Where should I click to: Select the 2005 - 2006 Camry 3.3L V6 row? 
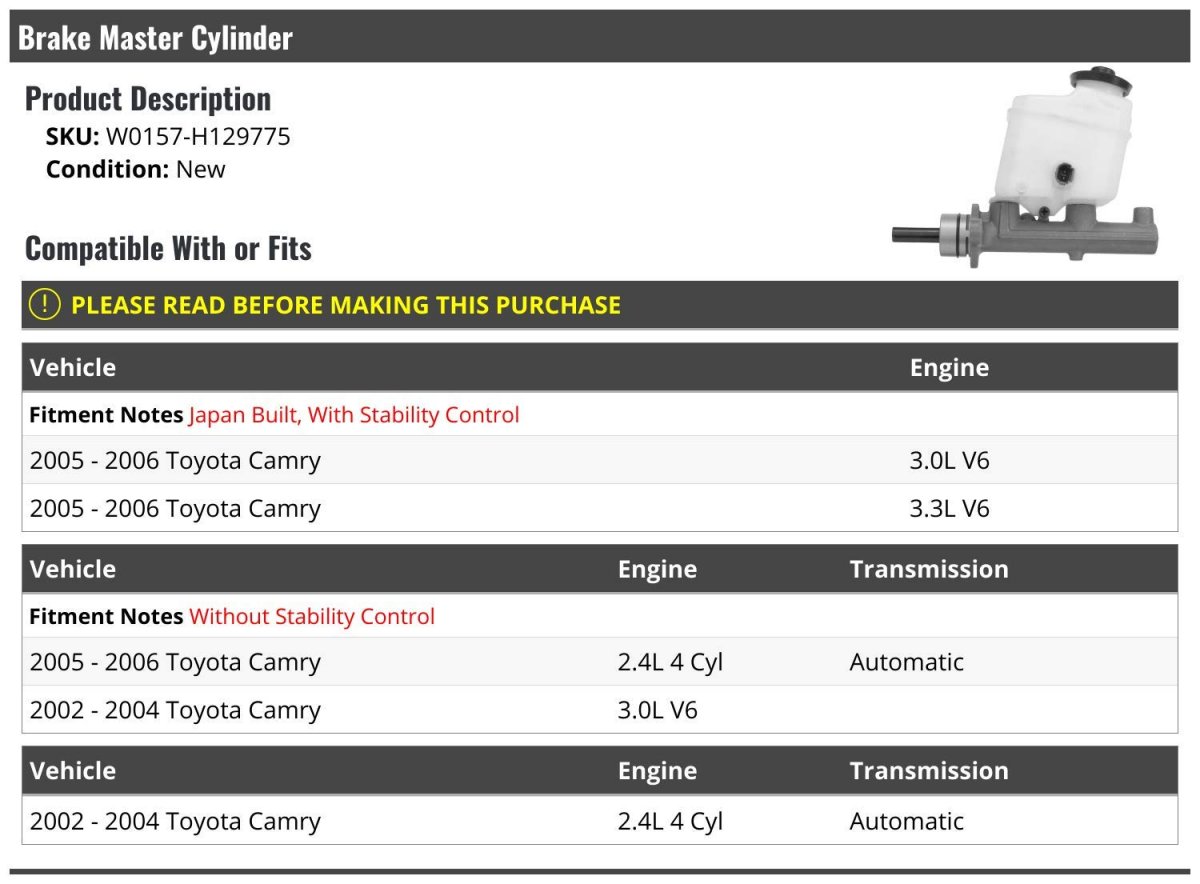click(x=599, y=508)
